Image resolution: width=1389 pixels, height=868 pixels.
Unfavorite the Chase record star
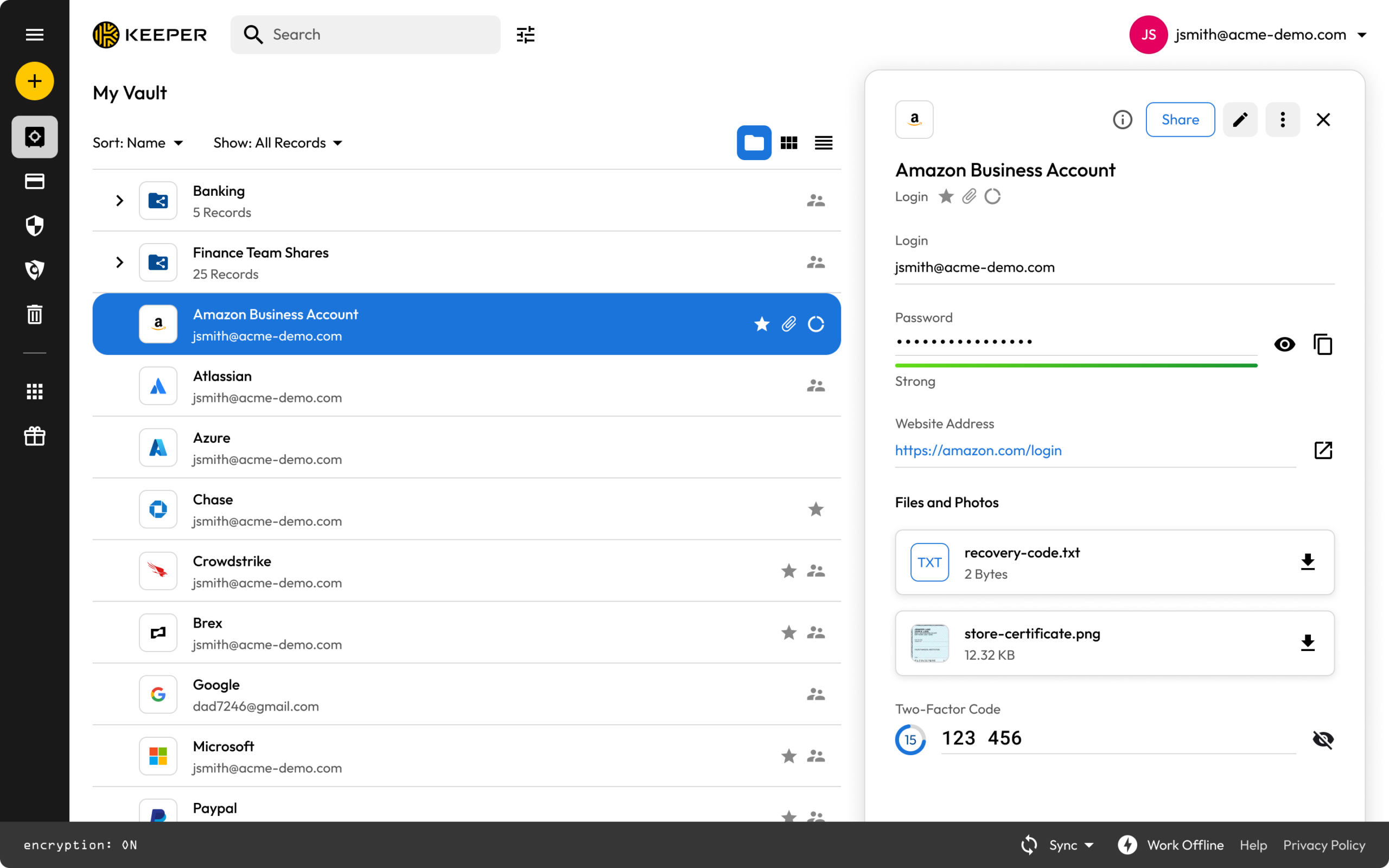click(815, 509)
